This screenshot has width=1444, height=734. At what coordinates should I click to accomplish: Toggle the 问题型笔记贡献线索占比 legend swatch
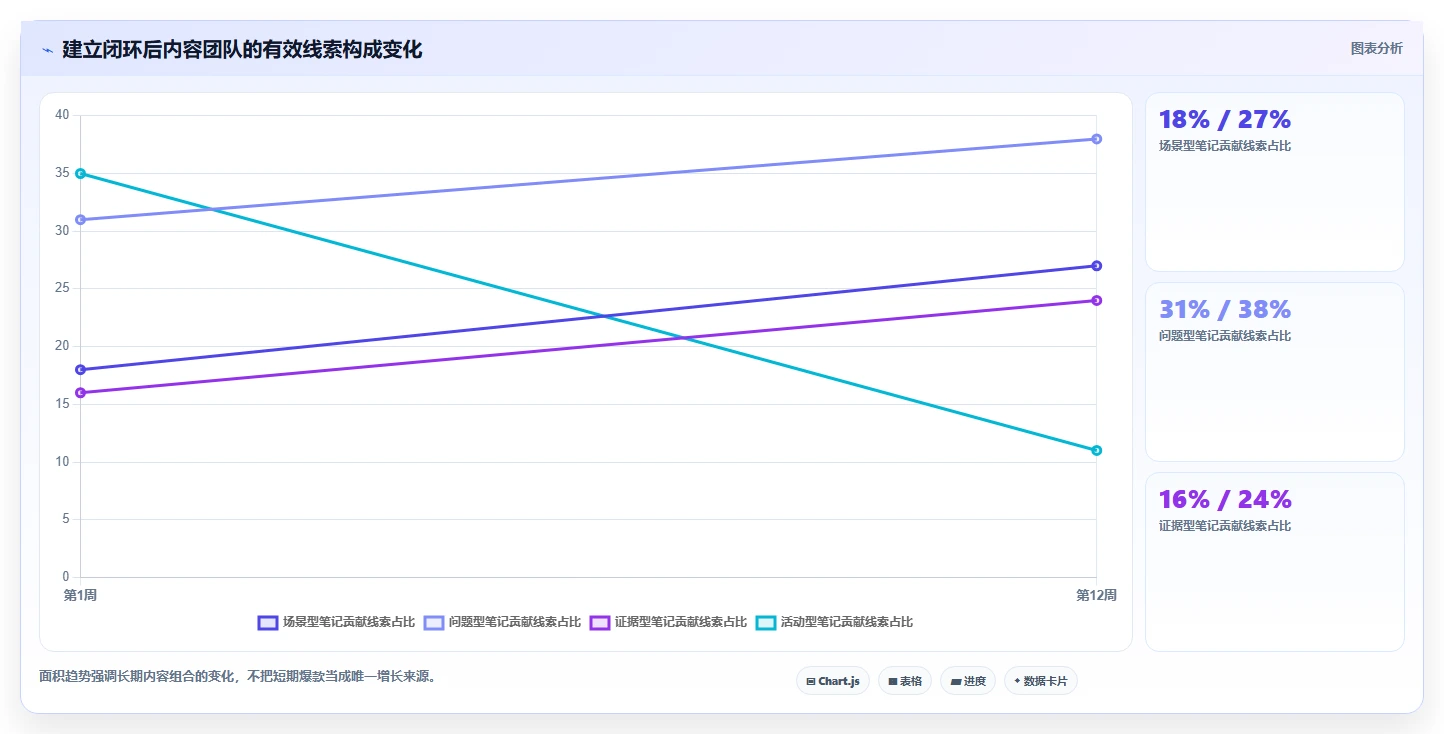tap(434, 622)
